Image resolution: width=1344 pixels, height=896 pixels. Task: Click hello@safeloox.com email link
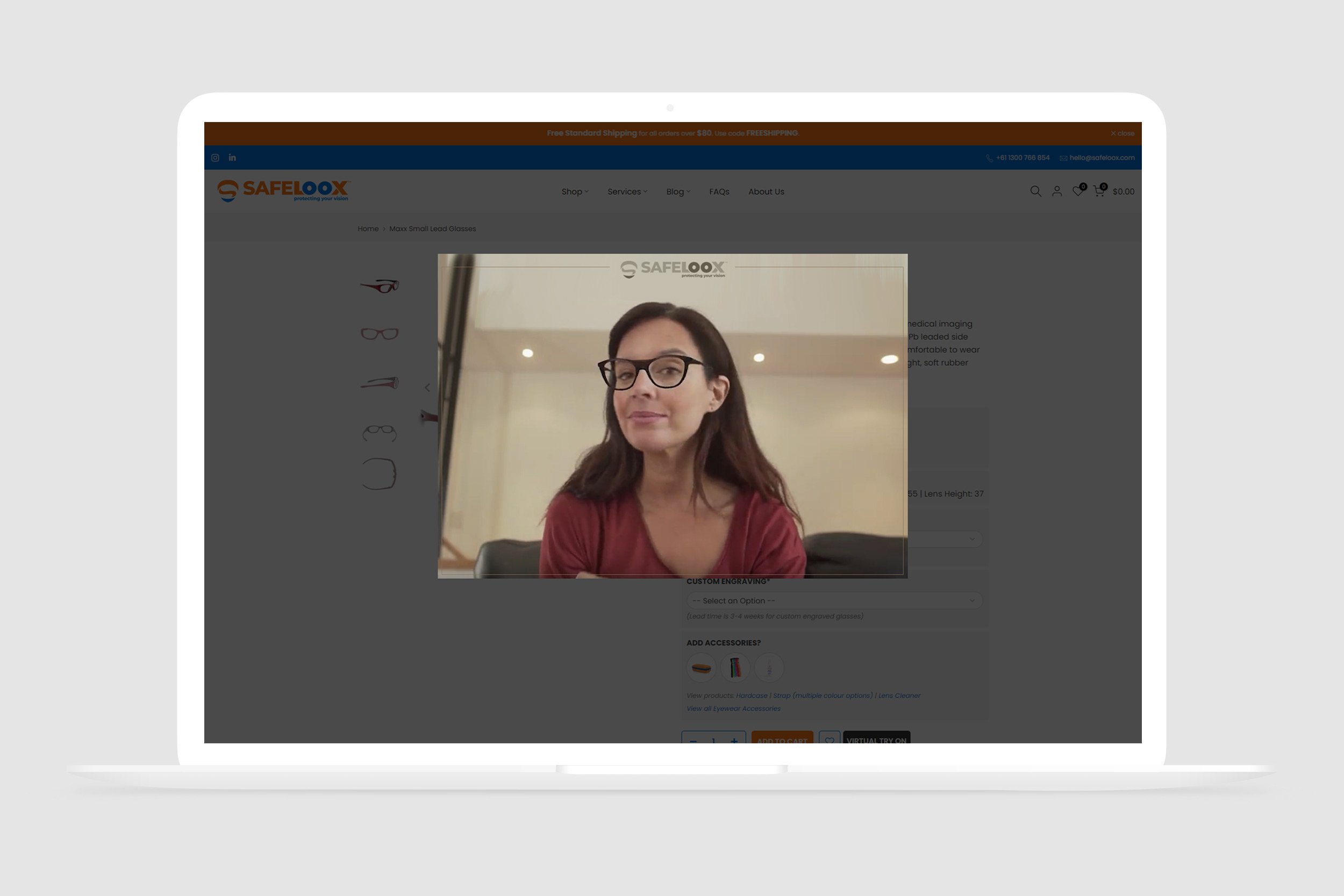[1102, 157]
